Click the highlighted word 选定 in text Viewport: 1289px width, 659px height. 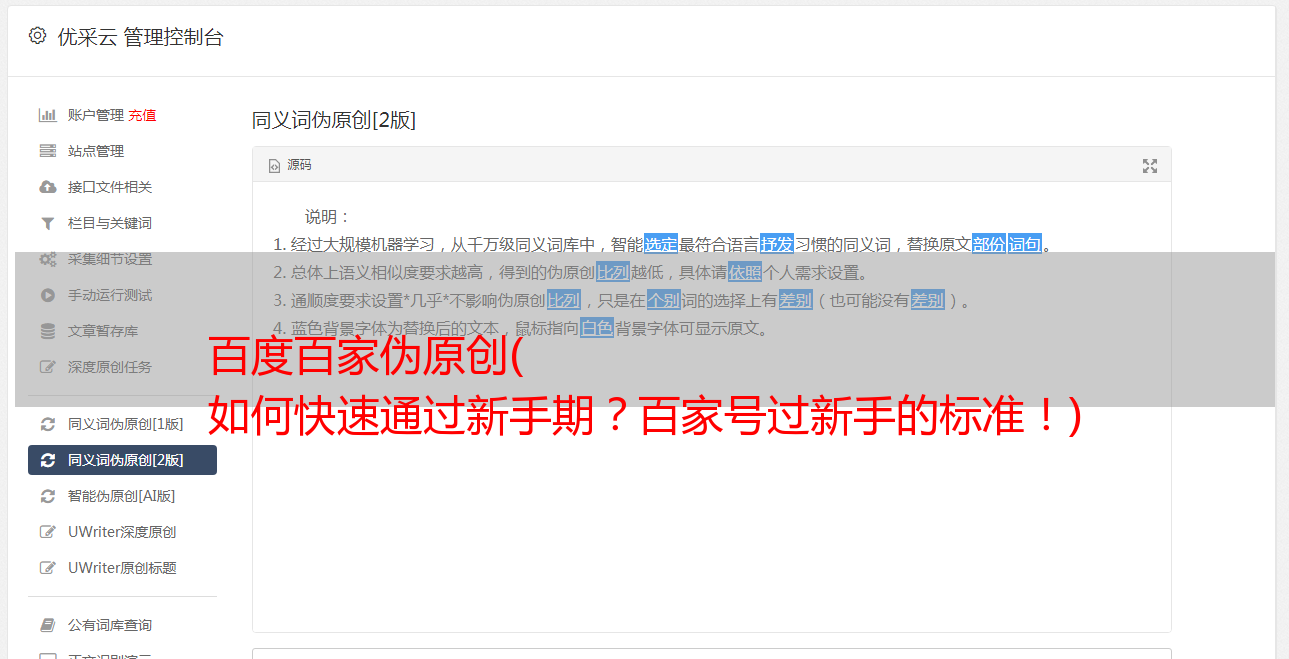click(x=661, y=244)
